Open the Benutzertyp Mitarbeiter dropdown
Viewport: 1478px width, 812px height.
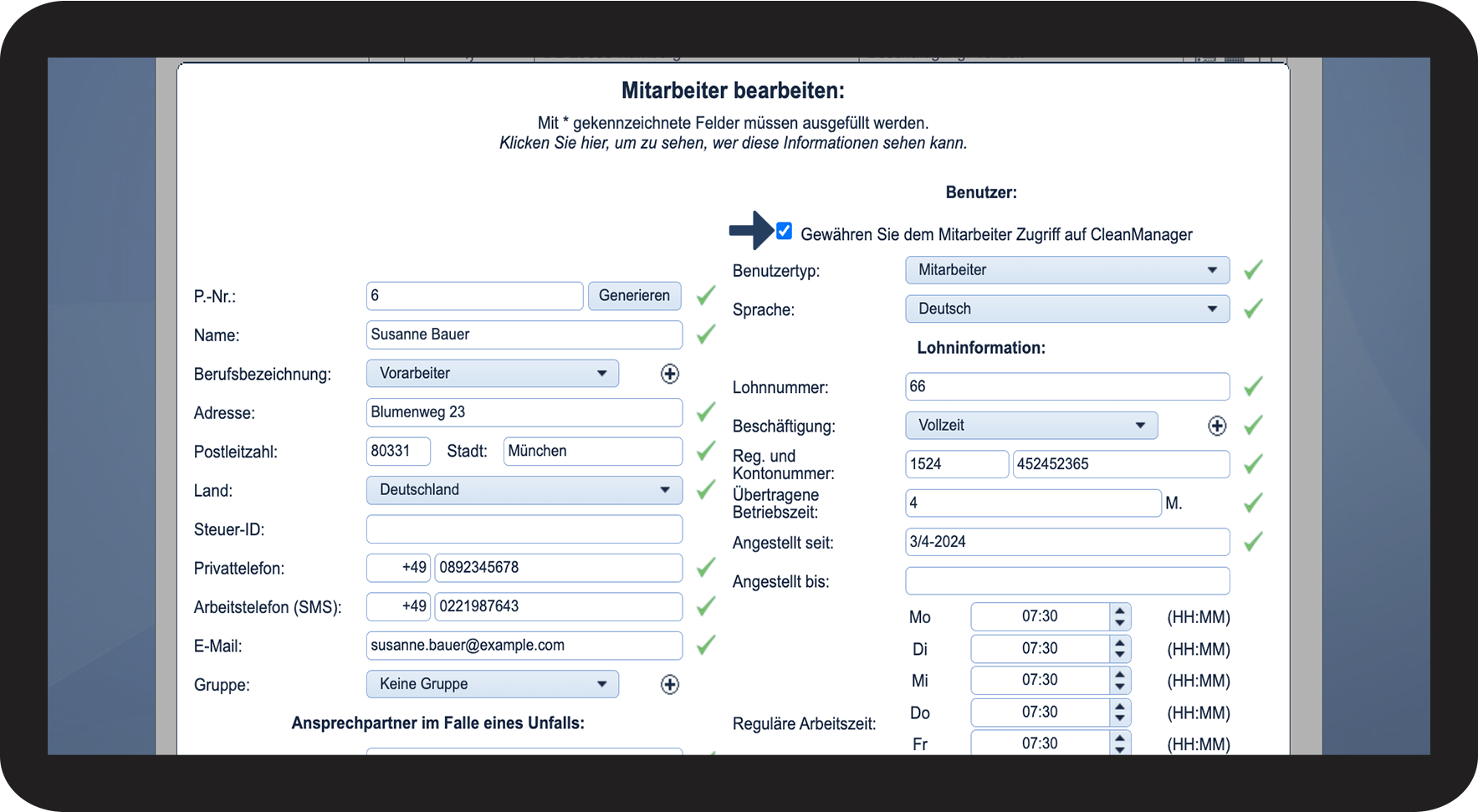tap(1067, 270)
